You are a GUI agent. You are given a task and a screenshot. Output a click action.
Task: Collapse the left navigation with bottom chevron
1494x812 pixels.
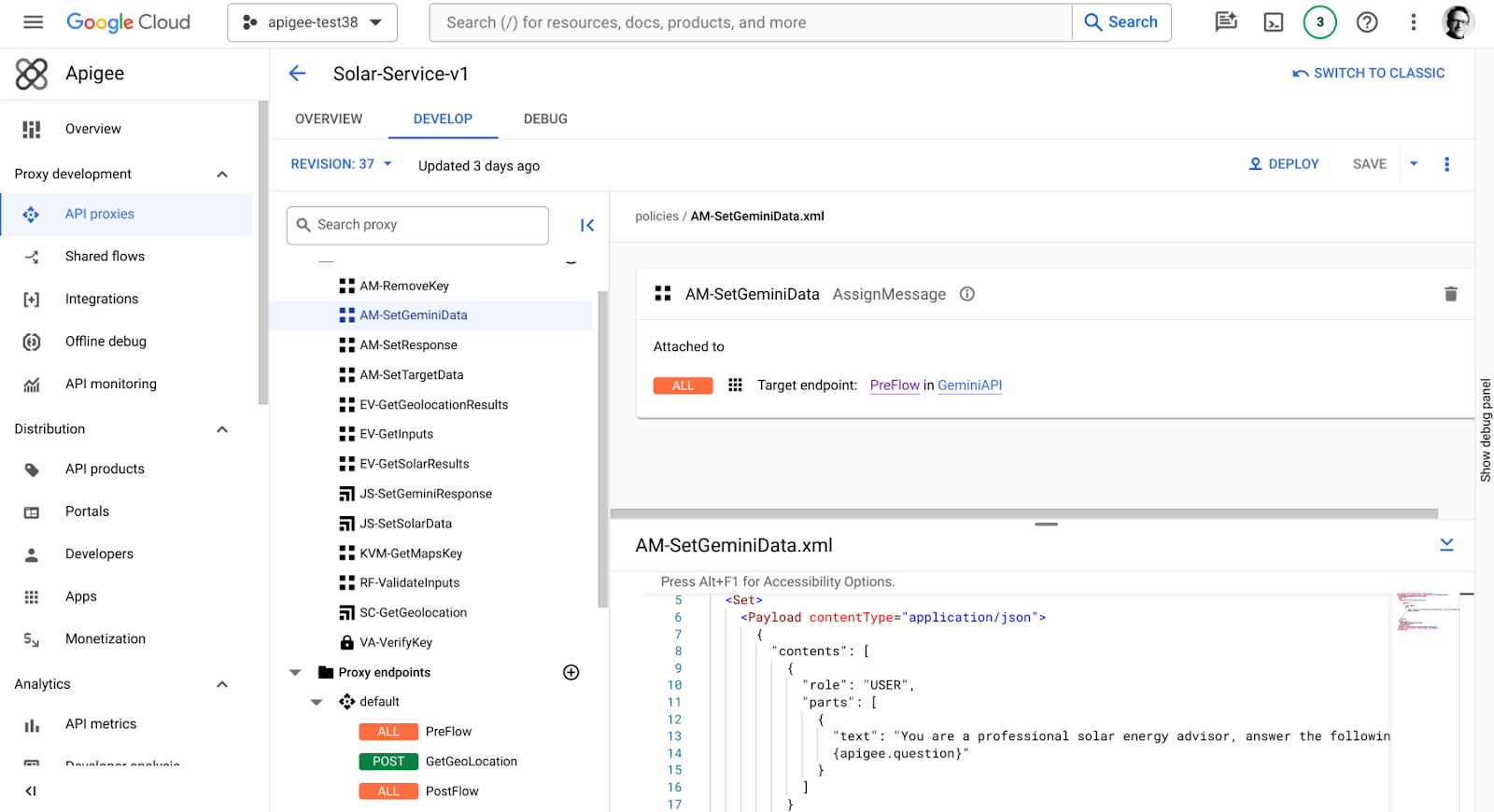pos(31,791)
